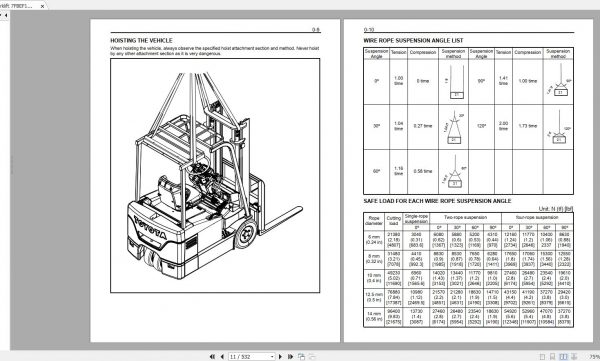600x361 pixels.
Task: Click the HOISTING THE VEHICLE heading
Action: point(141,41)
